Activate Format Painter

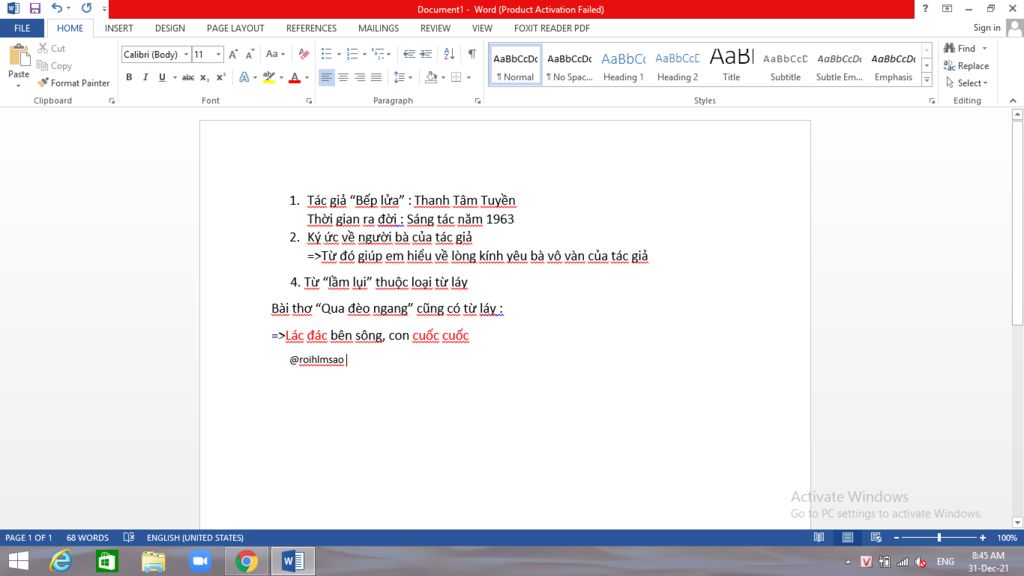pos(73,83)
